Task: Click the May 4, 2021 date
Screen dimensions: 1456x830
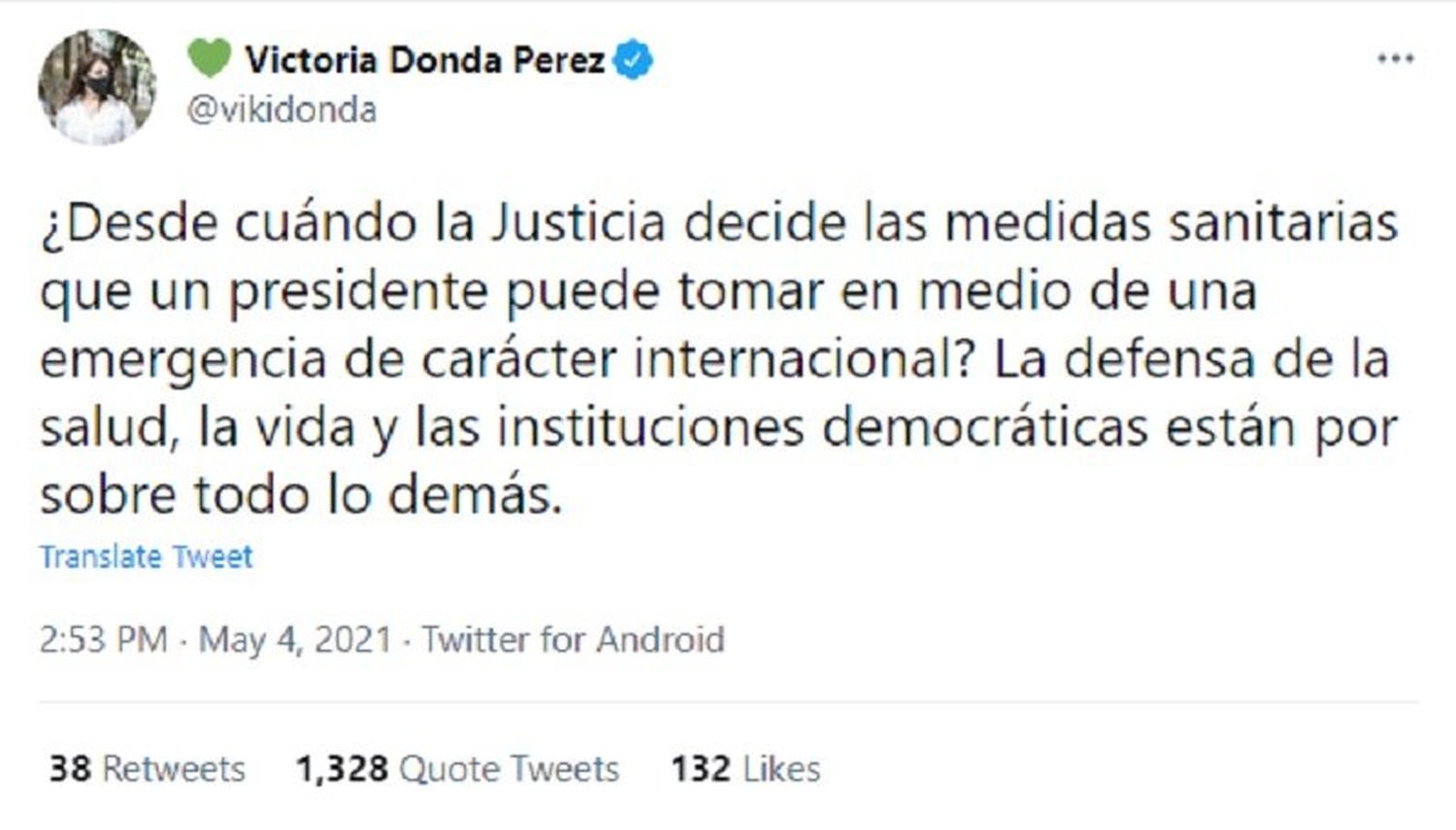Action: click(x=295, y=640)
